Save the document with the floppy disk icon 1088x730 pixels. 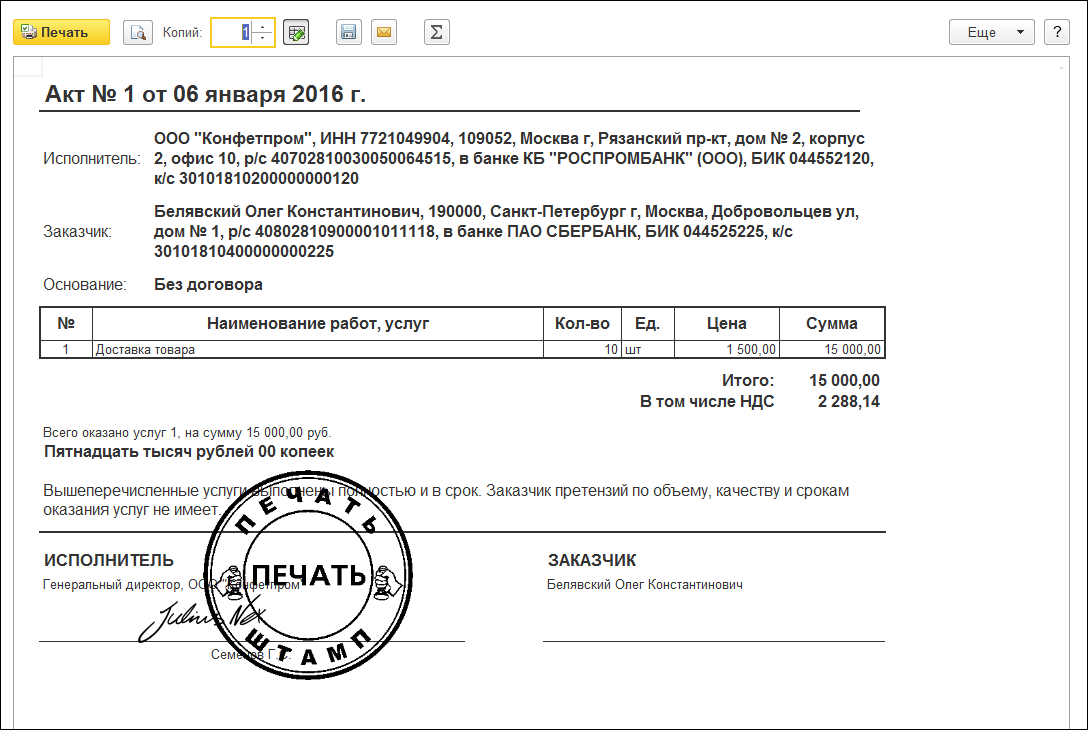coord(348,33)
